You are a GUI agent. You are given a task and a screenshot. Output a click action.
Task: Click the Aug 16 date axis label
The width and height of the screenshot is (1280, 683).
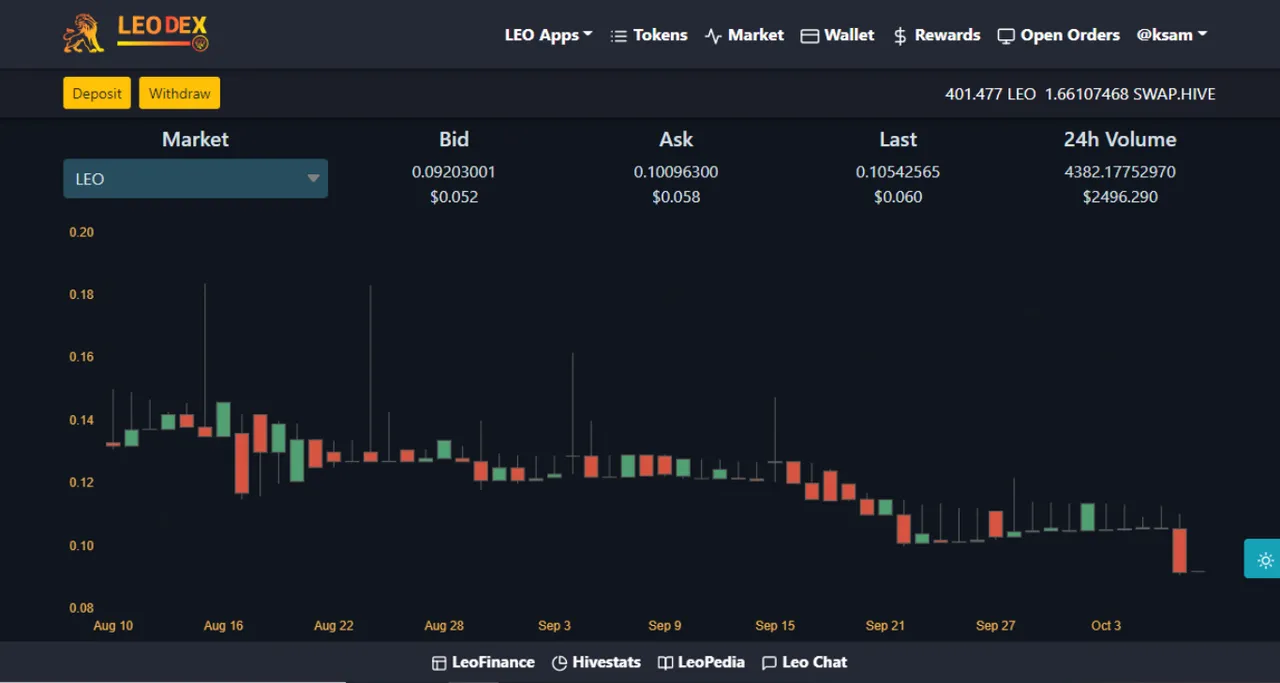[x=223, y=626]
